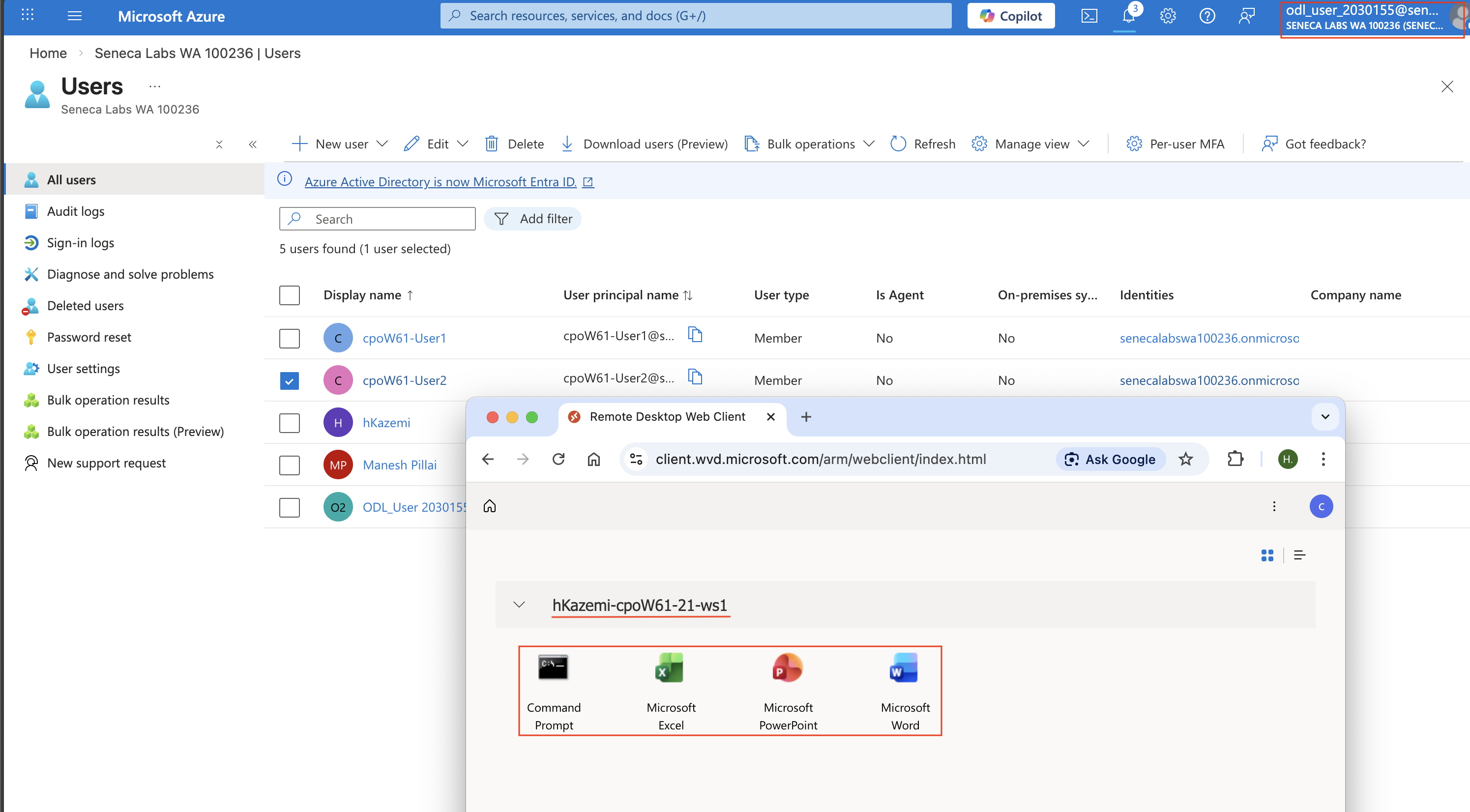Viewport: 1470px width, 812px height.
Task: Open Chrome extensions puzzle icon
Action: tap(1235, 460)
